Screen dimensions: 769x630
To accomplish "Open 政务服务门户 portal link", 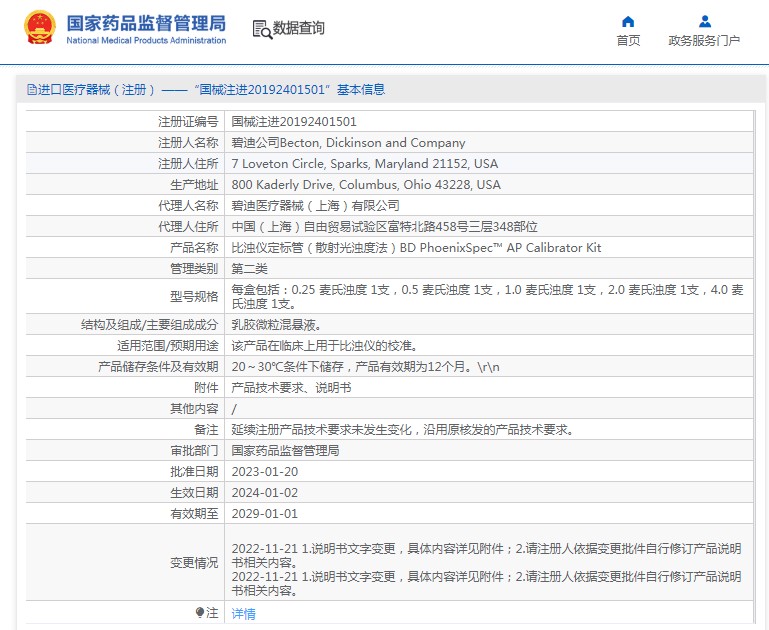I will tap(704, 41).
